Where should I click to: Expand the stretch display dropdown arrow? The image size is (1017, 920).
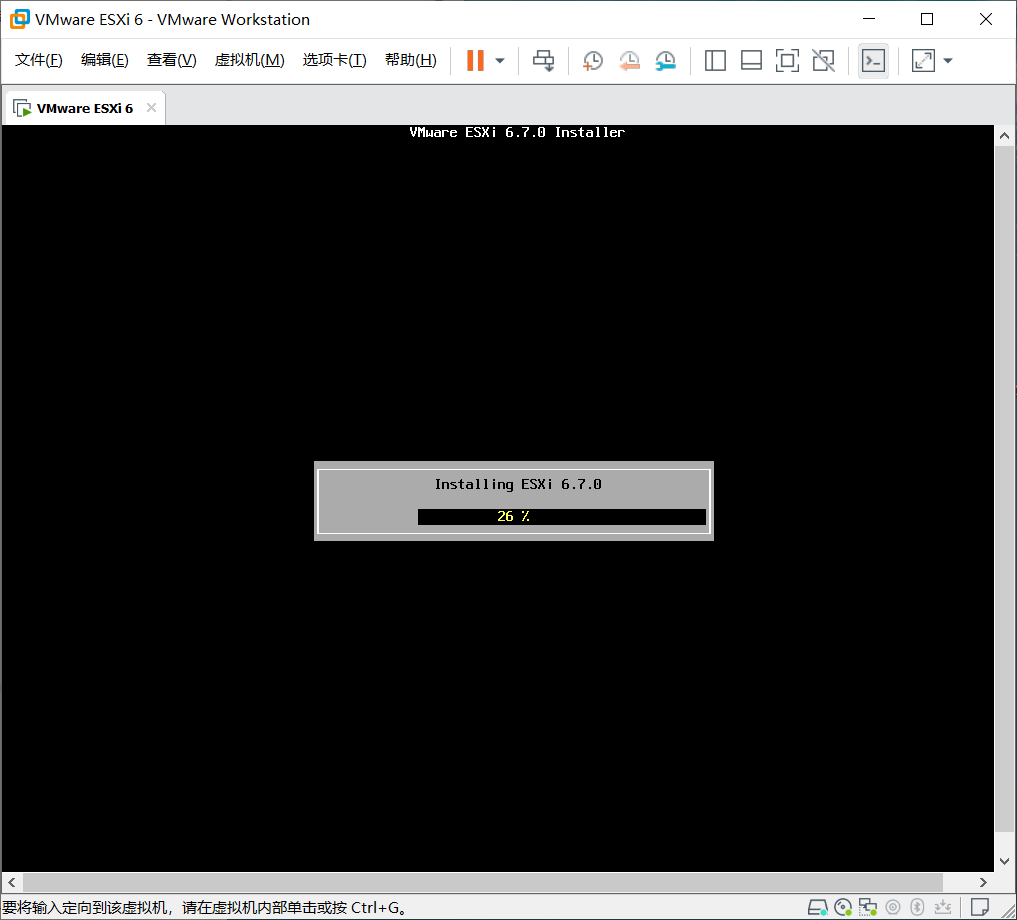[948, 61]
